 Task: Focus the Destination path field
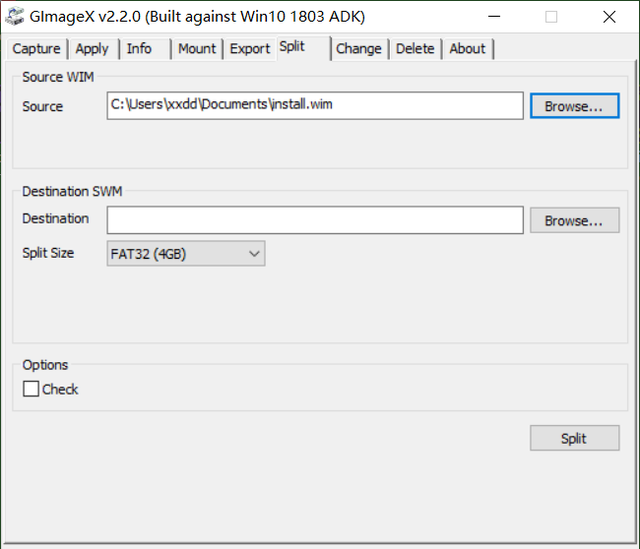315,220
